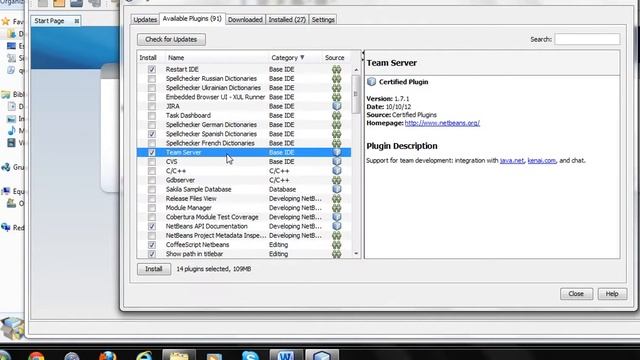Click the source icon in the NetBeans API Documentation row
640x360 pixels.
tap(336, 226)
